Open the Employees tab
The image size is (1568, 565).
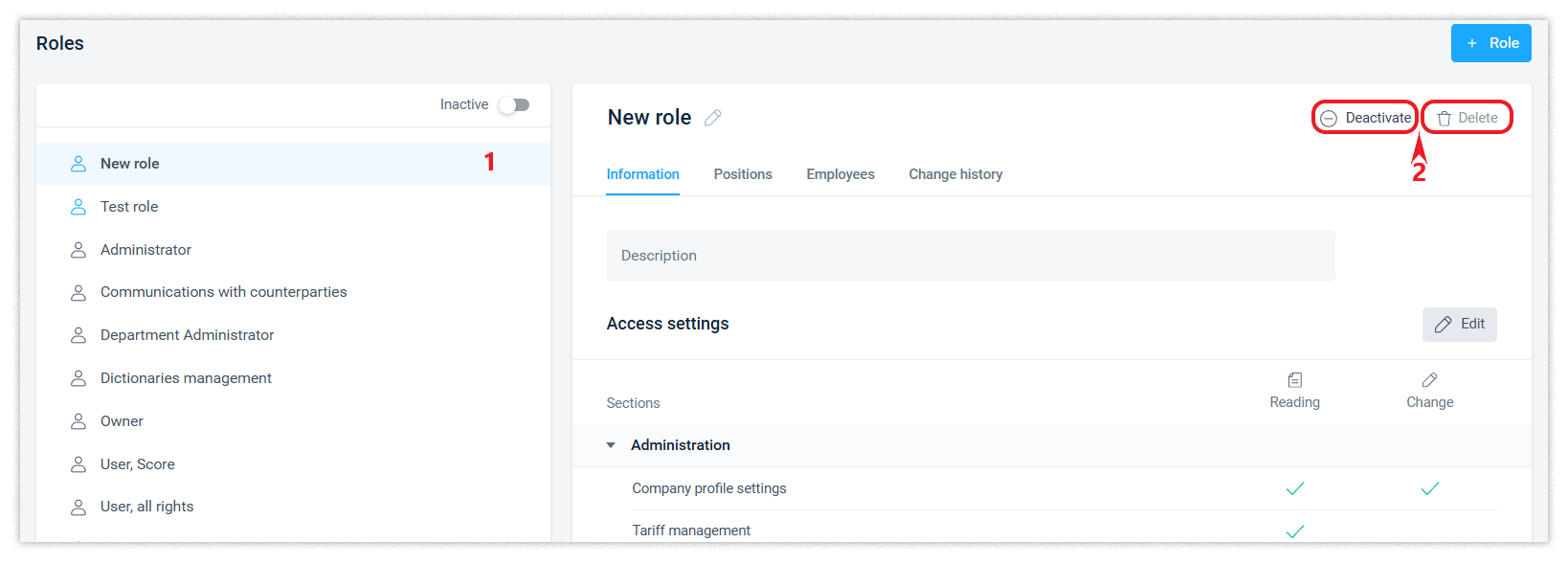point(840,174)
